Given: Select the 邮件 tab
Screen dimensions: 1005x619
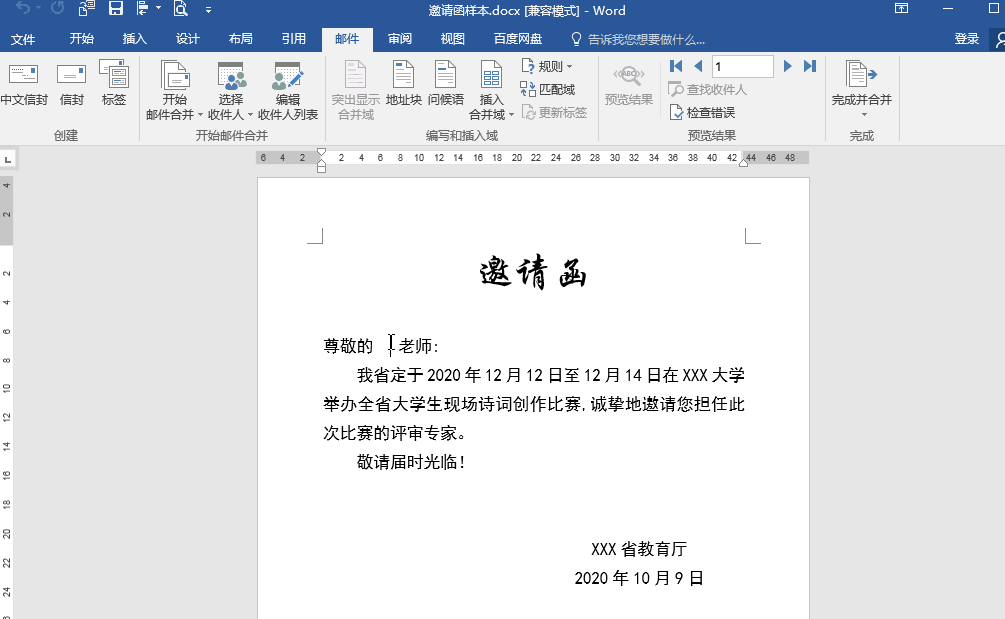Looking at the screenshot, I should coord(347,39).
